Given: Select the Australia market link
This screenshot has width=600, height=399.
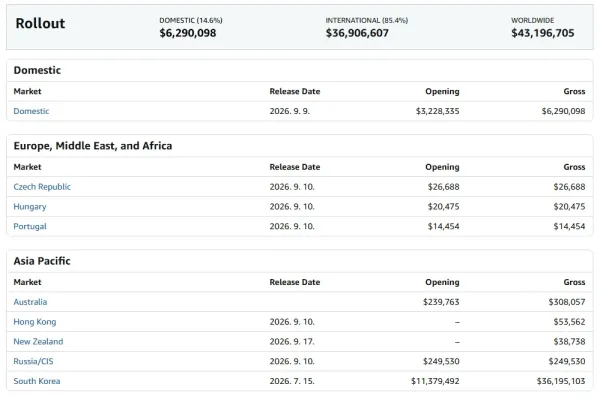Looking at the screenshot, I should pyautogui.click(x=30, y=302).
